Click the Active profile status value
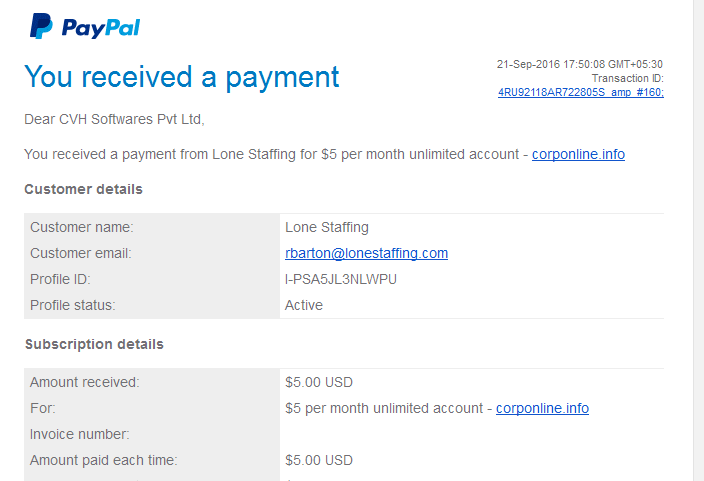This screenshot has width=704, height=481. tap(304, 305)
